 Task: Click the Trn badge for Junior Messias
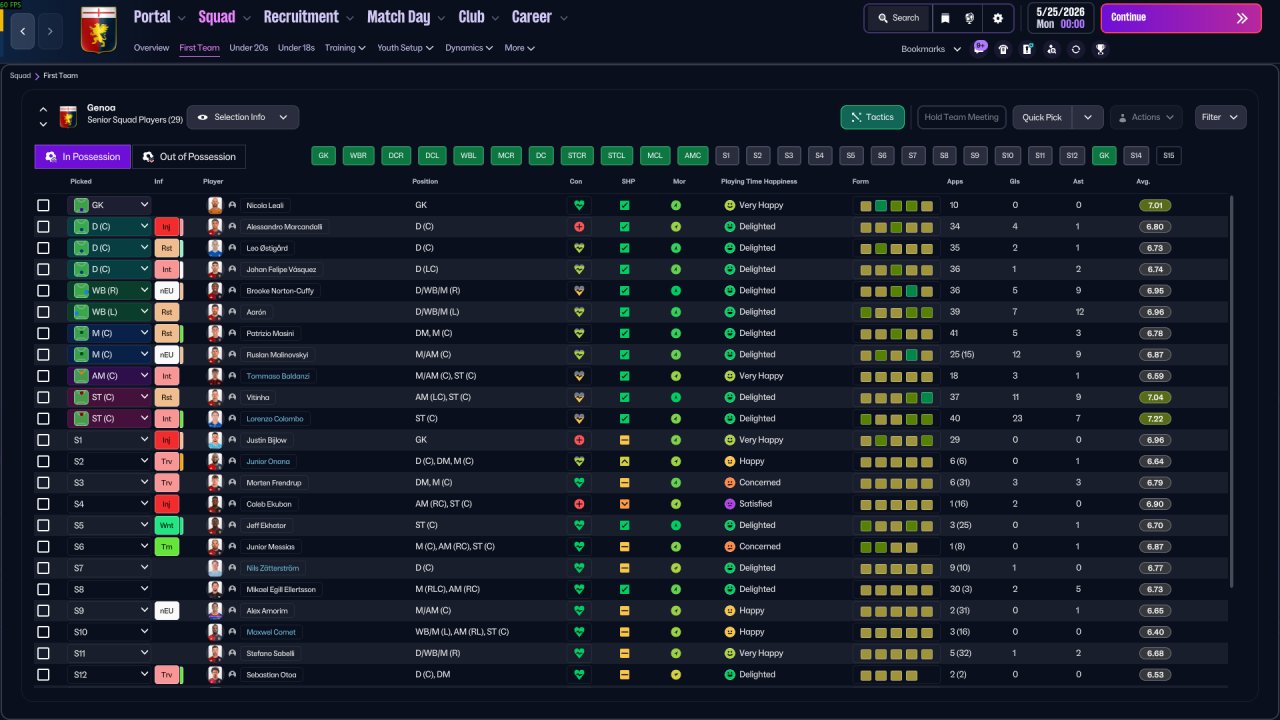(167, 547)
